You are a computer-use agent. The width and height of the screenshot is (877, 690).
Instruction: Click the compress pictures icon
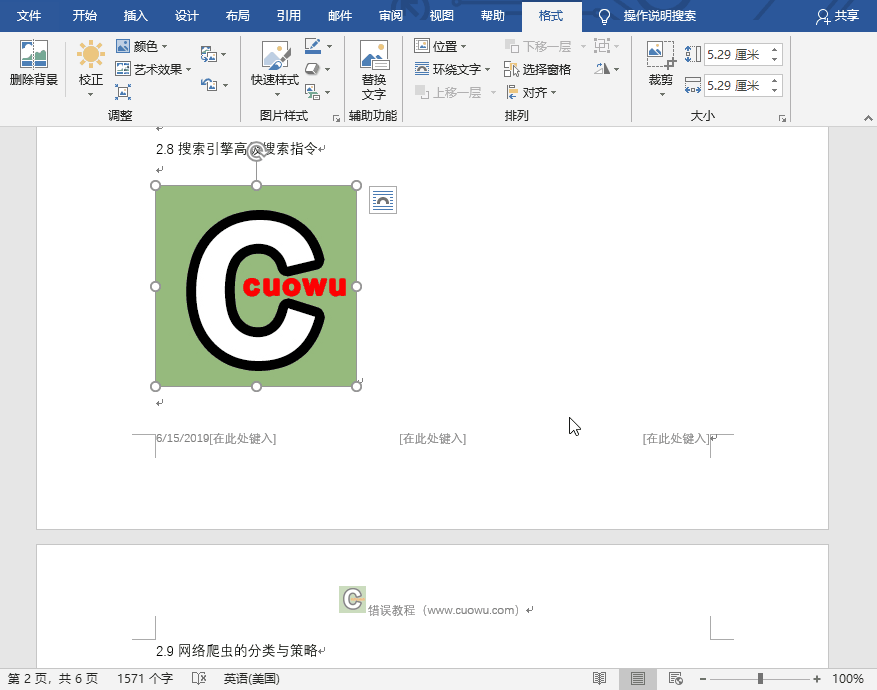point(123,92)
